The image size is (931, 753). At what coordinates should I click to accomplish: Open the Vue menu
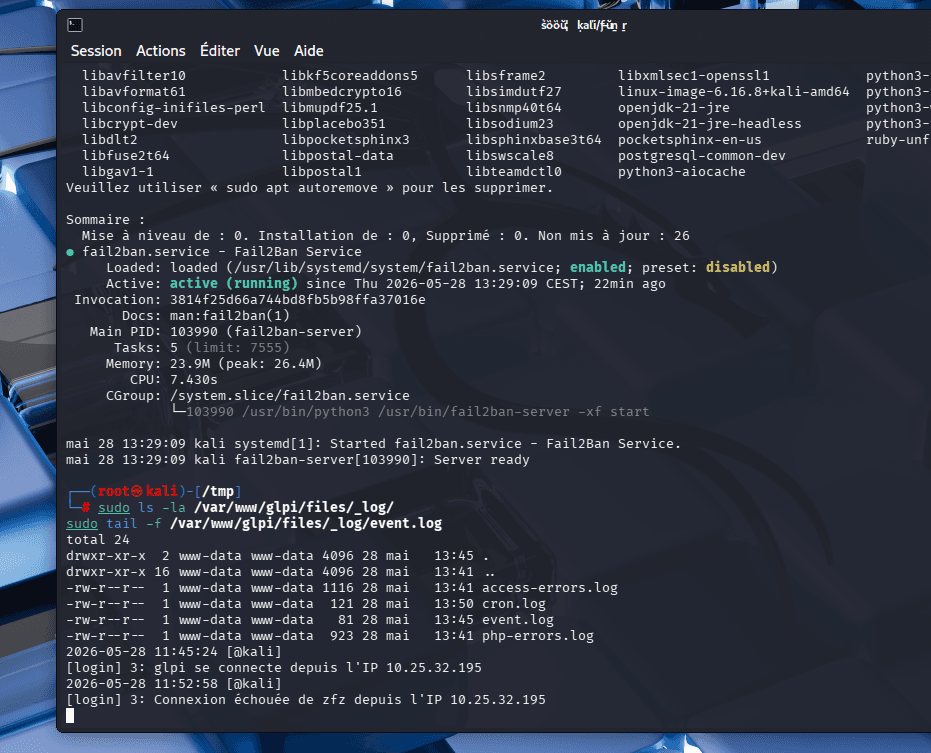click(267, 51)
